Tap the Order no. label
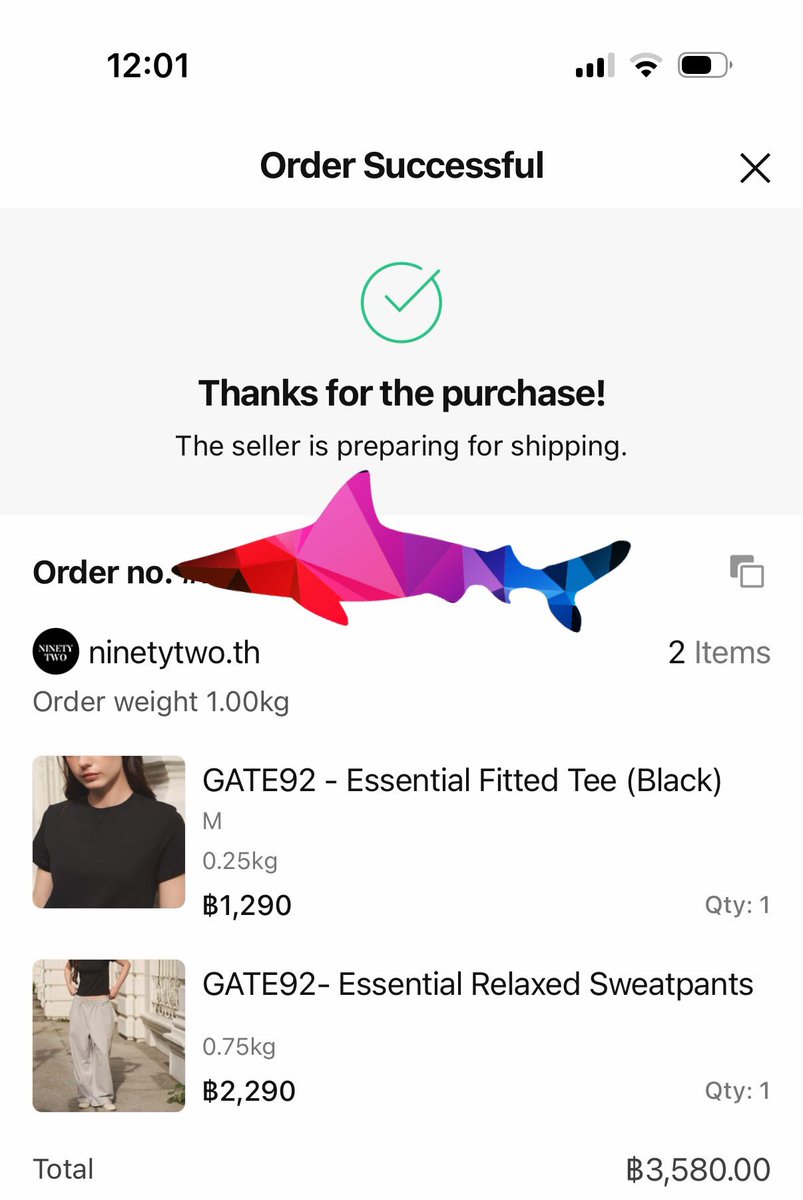The width and height of the screenshot is (803, 1200). (x=102, y=573)
